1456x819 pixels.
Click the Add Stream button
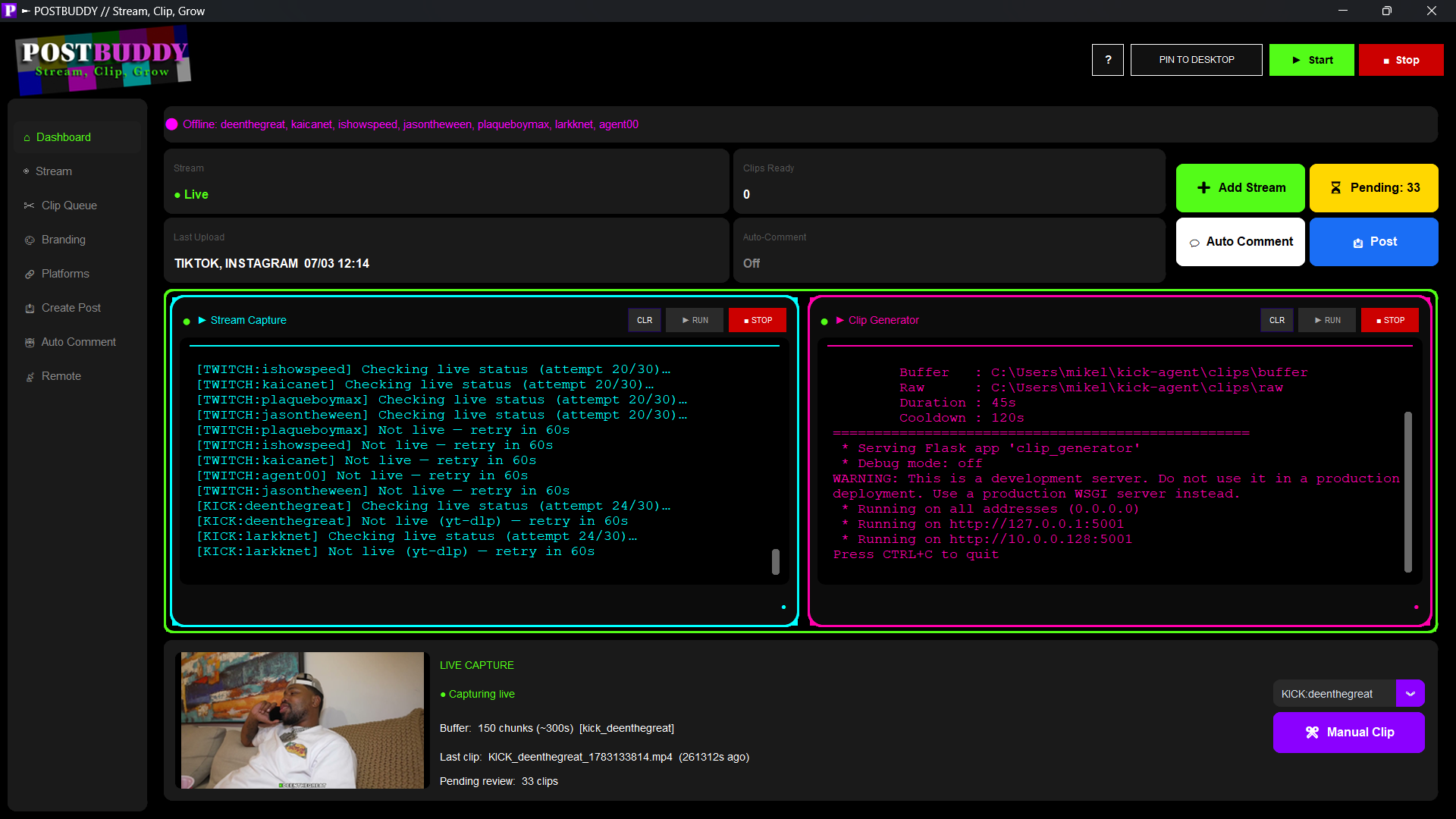point(1241,188)
